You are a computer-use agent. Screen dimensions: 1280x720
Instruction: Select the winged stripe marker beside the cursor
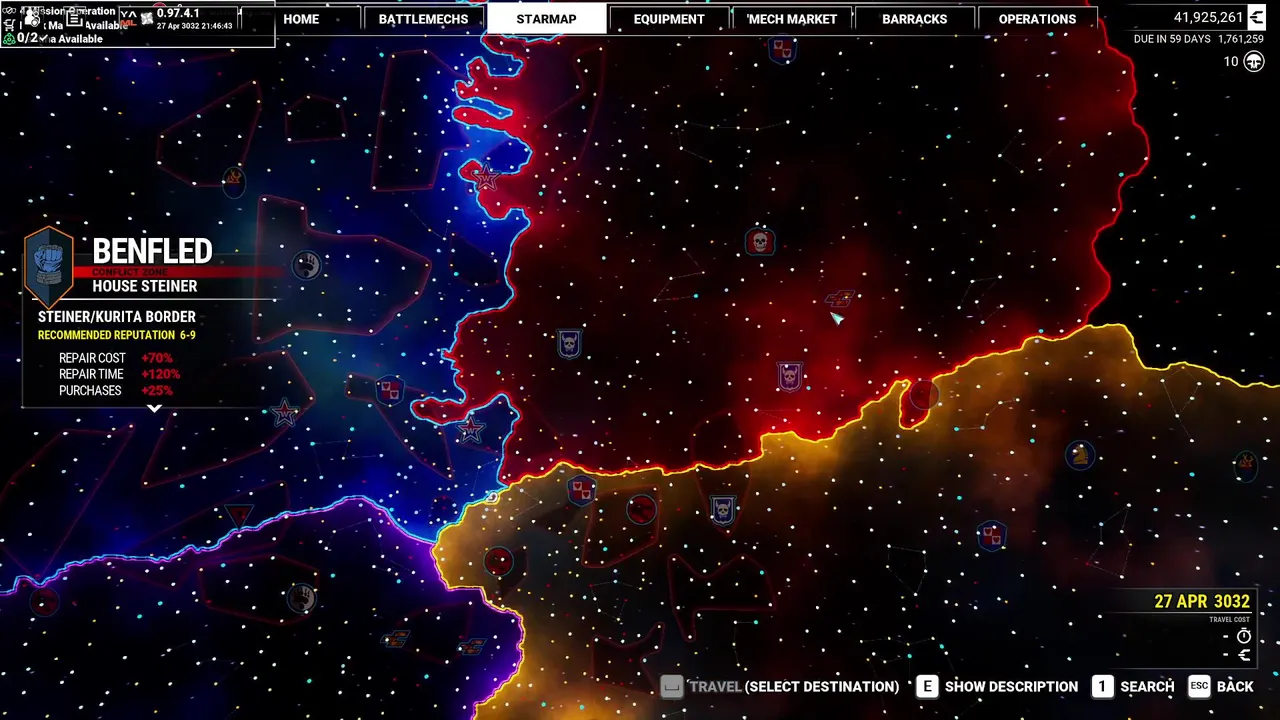tap(840, 299)
